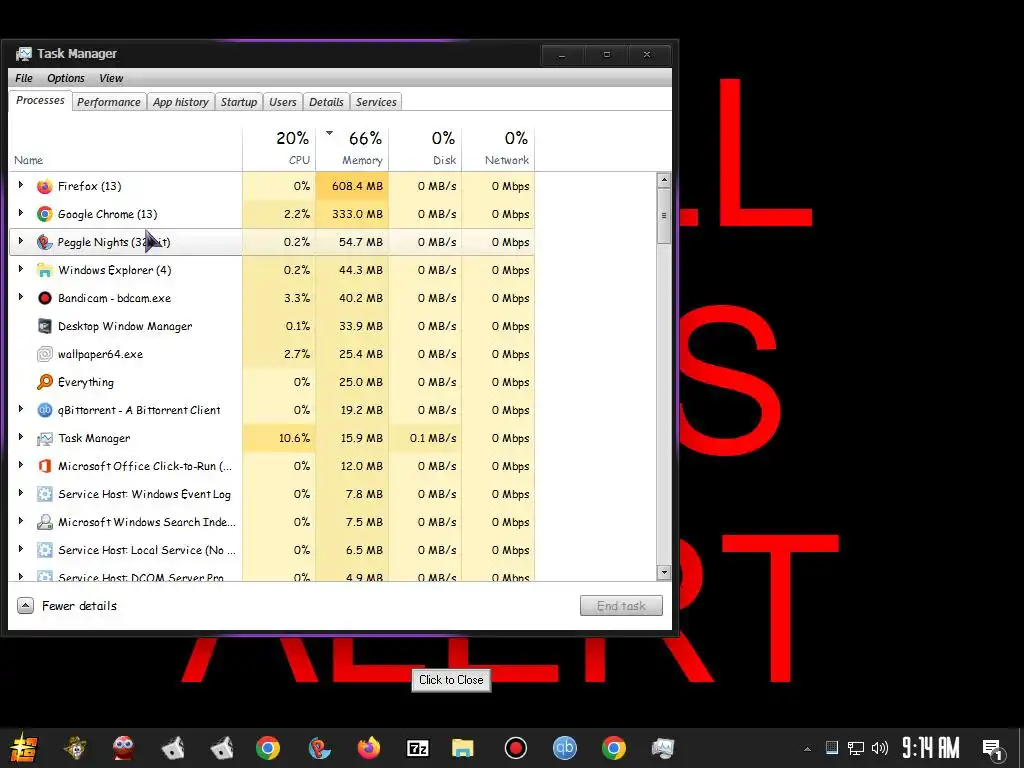1024x768 pixels.
Task: Expand Microsoft Office Click-to-Run group
Action: pyautogui.click(x=21, y=466)
